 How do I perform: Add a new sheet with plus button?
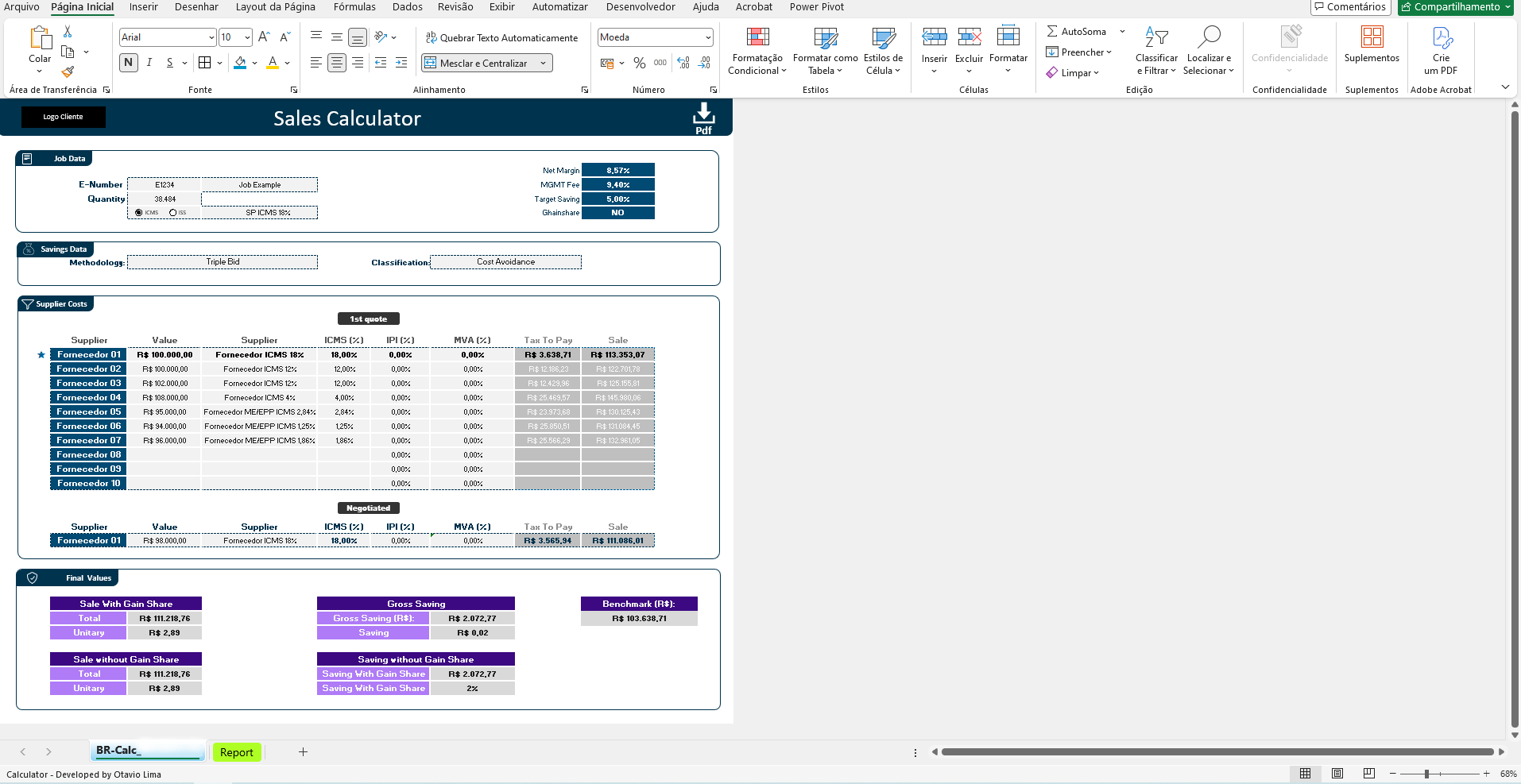click(303, 751)
